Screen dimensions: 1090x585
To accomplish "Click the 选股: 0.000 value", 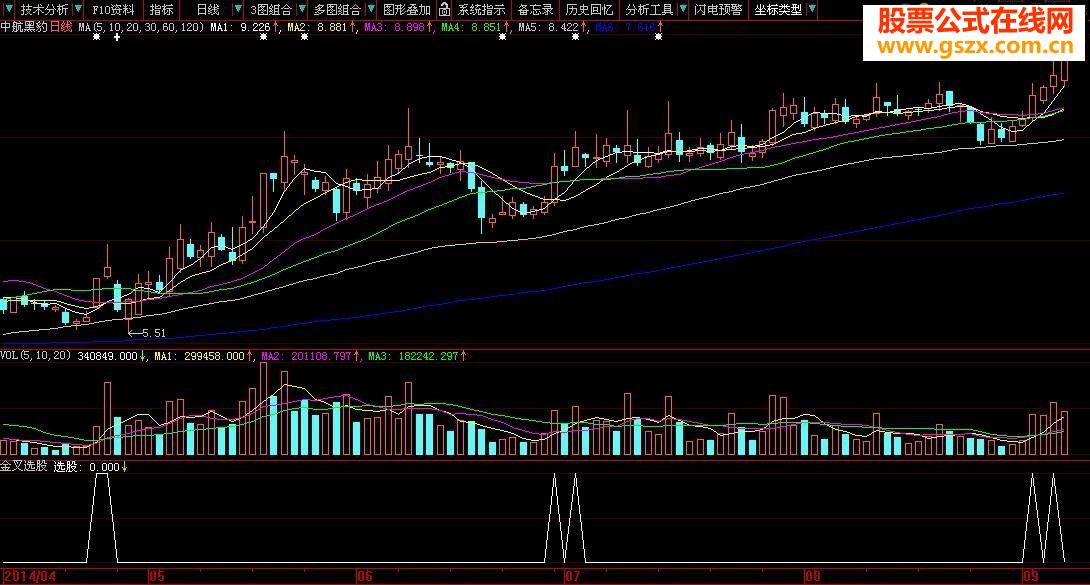I will coord(87,466).
